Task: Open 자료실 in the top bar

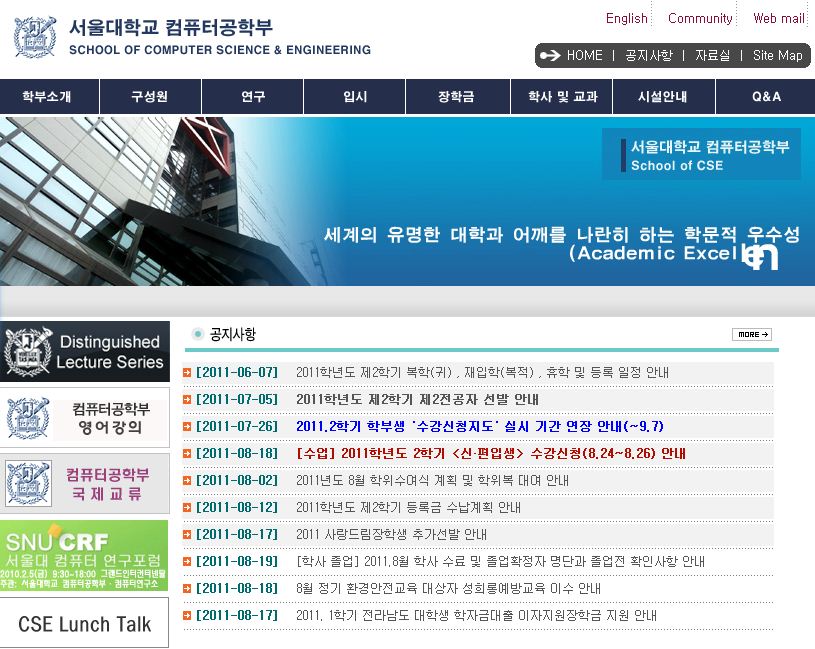Action: tap(712, 56)
